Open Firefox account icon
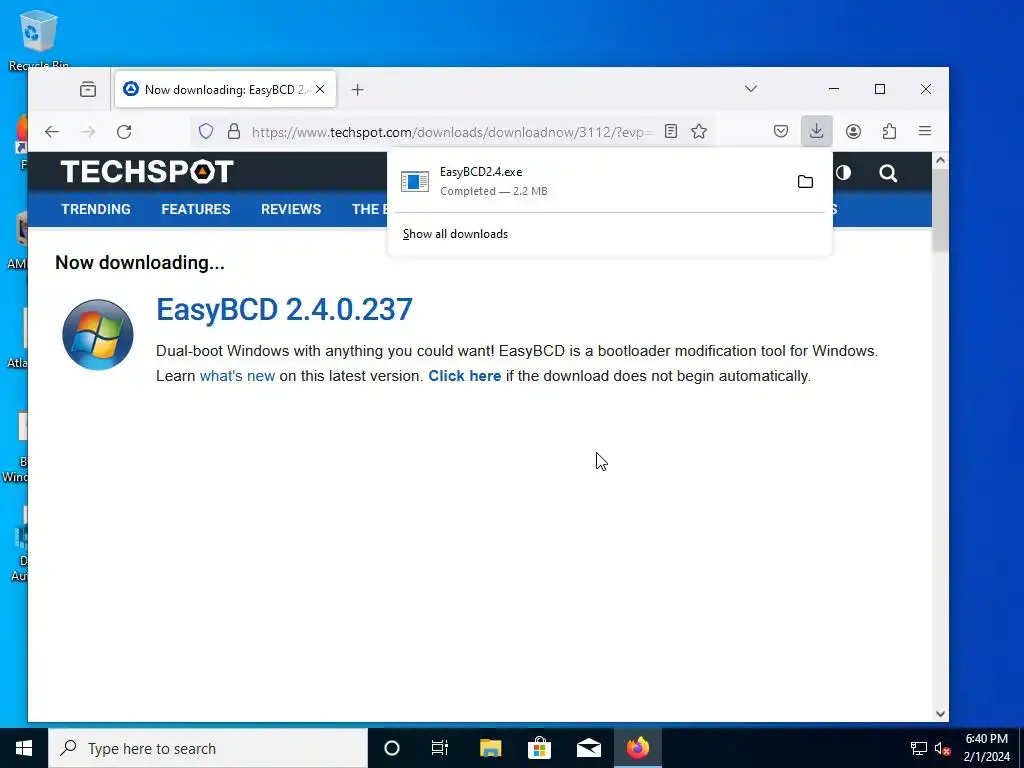This screenshot has width=1024, height=768. pyautogui.click(x=853, y=131)
